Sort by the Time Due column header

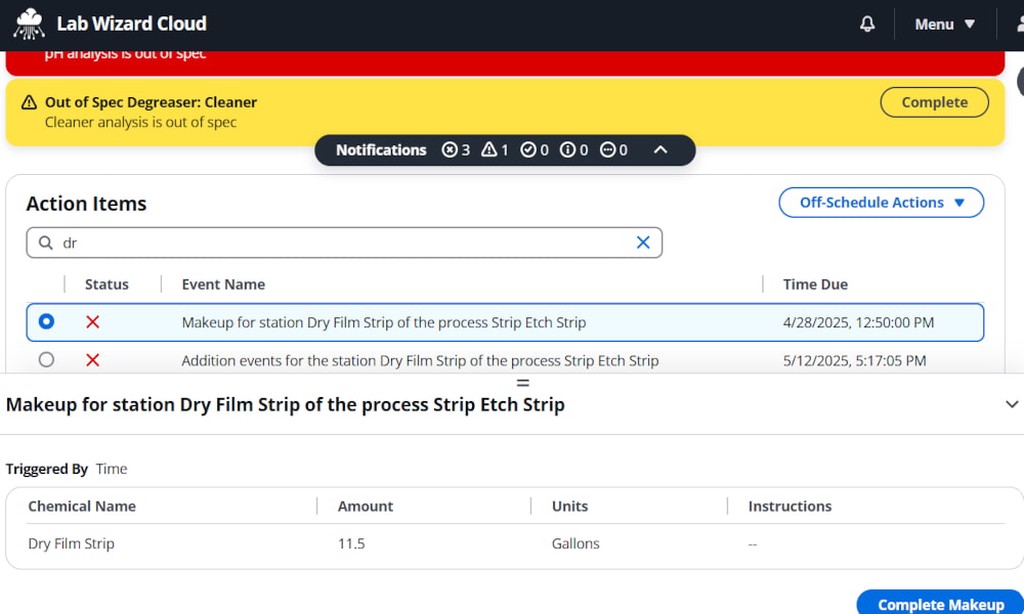(815, 284)
